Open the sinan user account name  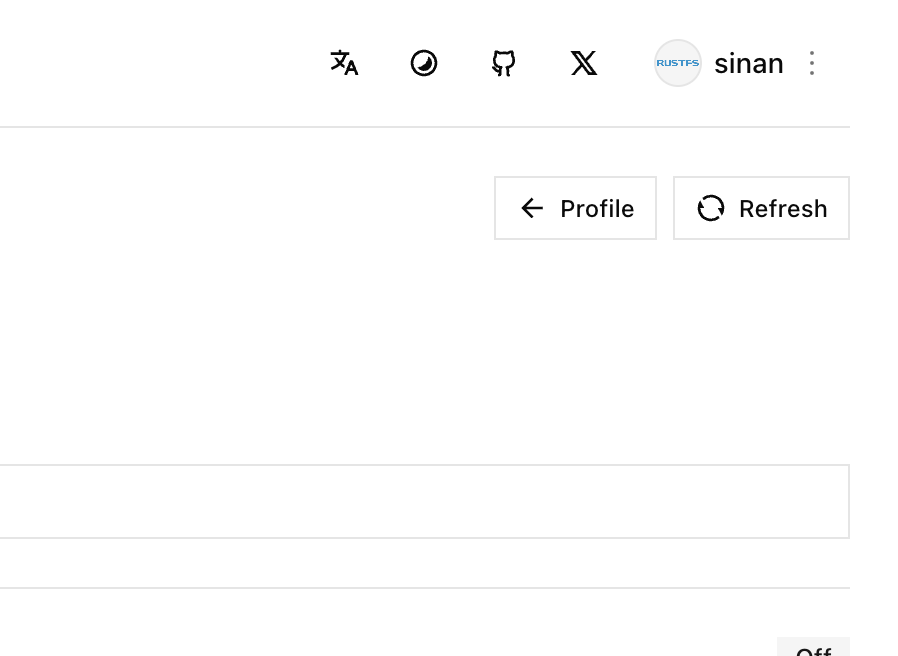pyautogui.click(x=749, y=64)
